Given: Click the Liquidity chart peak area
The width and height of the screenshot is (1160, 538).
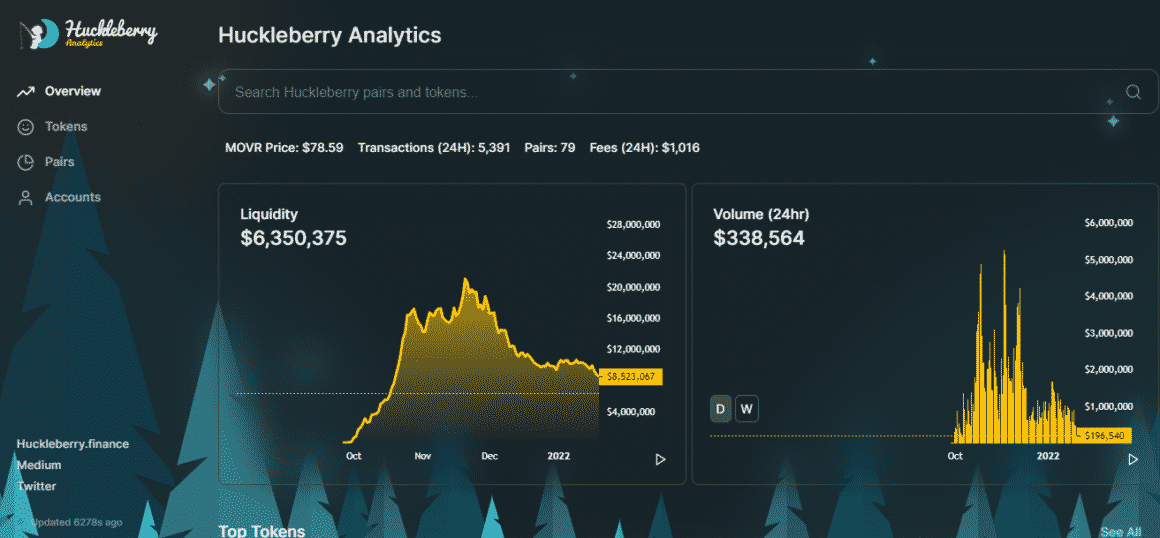Looking at the screenshot, I should (x=465, y=281).
